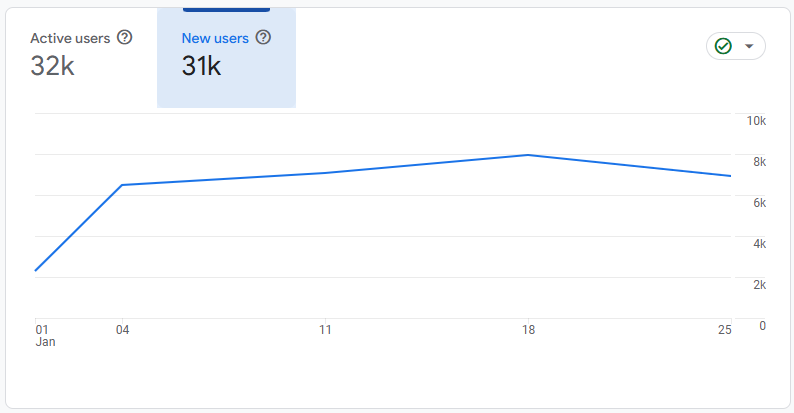The width and height of the screenshot is (794, 413).
Task: Click the green data quality checkmark icon
Action: click(723, 46)
